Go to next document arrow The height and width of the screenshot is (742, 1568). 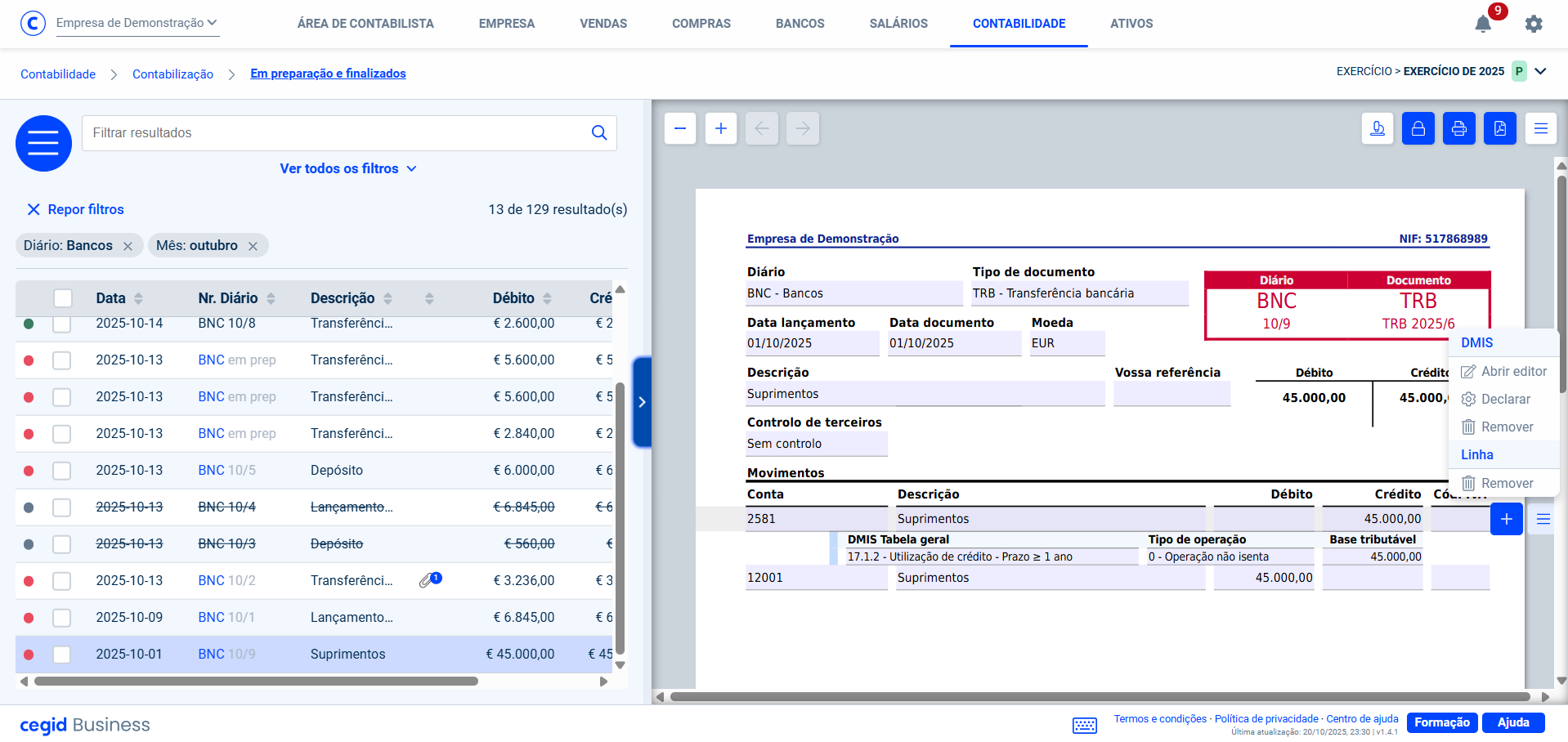tap(803, 128)
